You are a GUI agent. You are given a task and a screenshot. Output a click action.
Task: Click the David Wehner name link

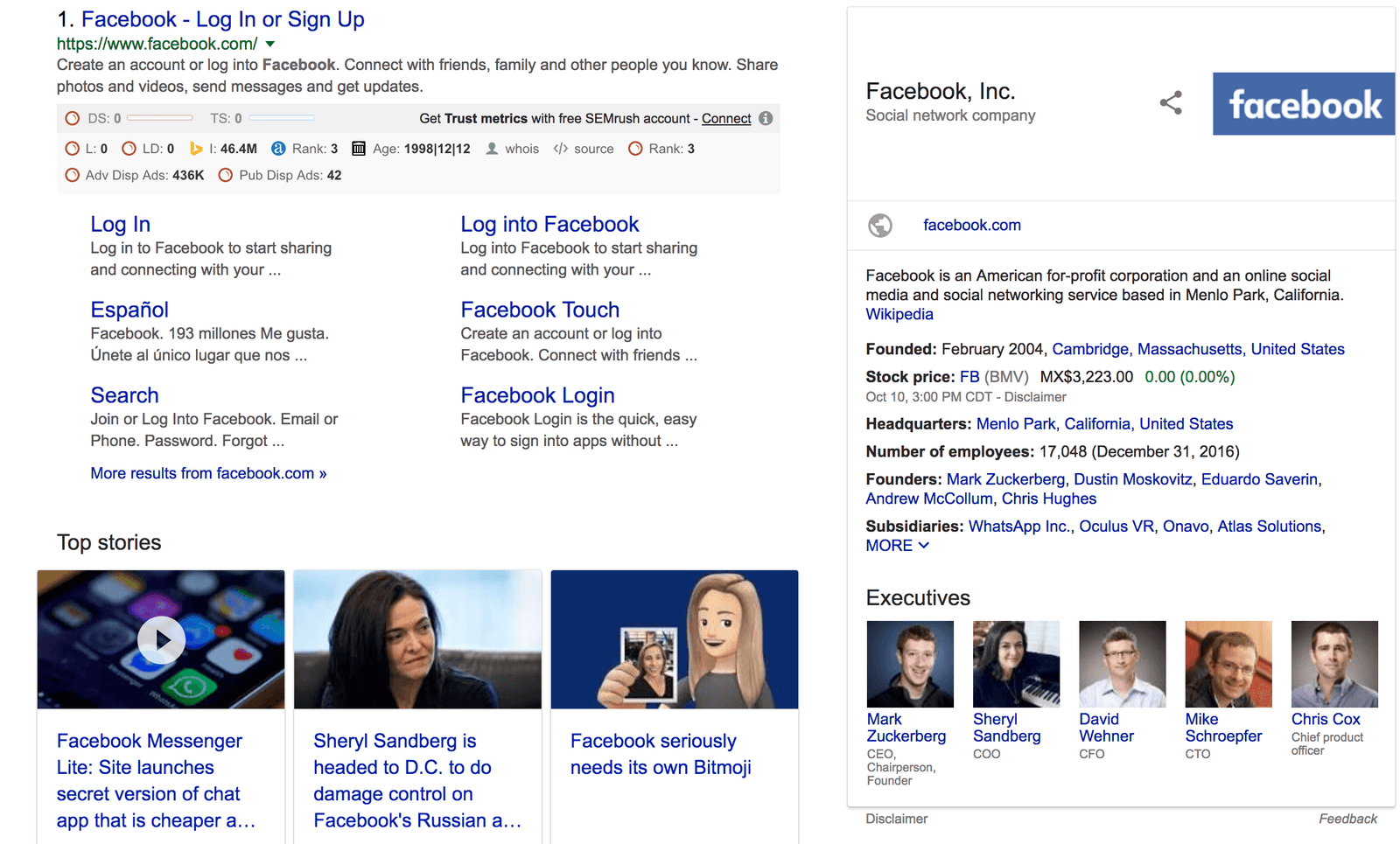[x=1106, y=728]
